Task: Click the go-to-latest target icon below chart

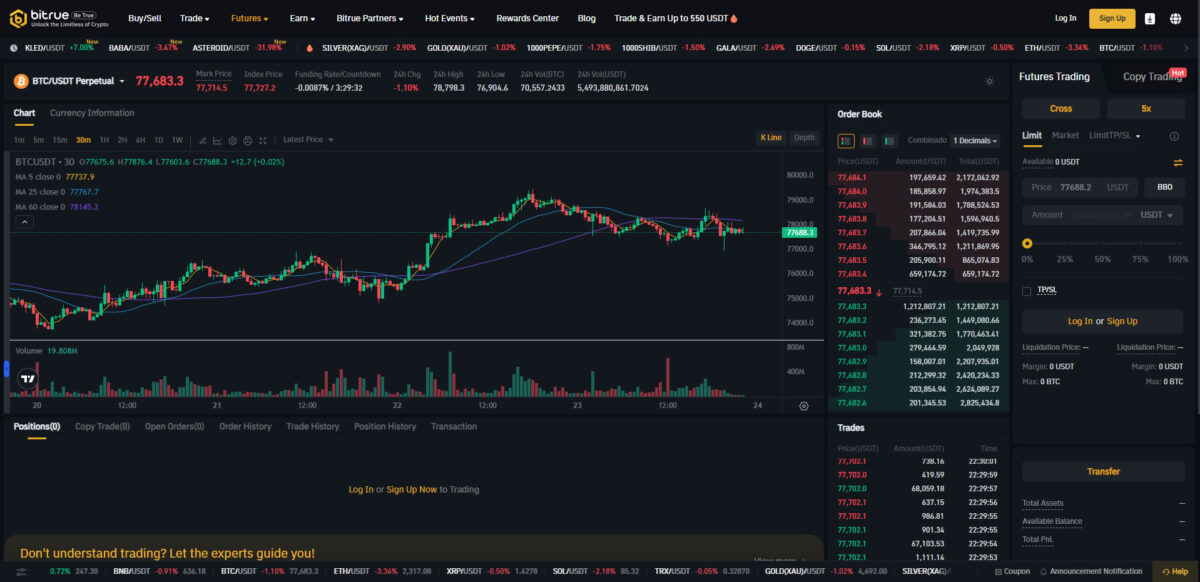Action: (x=804, y=406)
